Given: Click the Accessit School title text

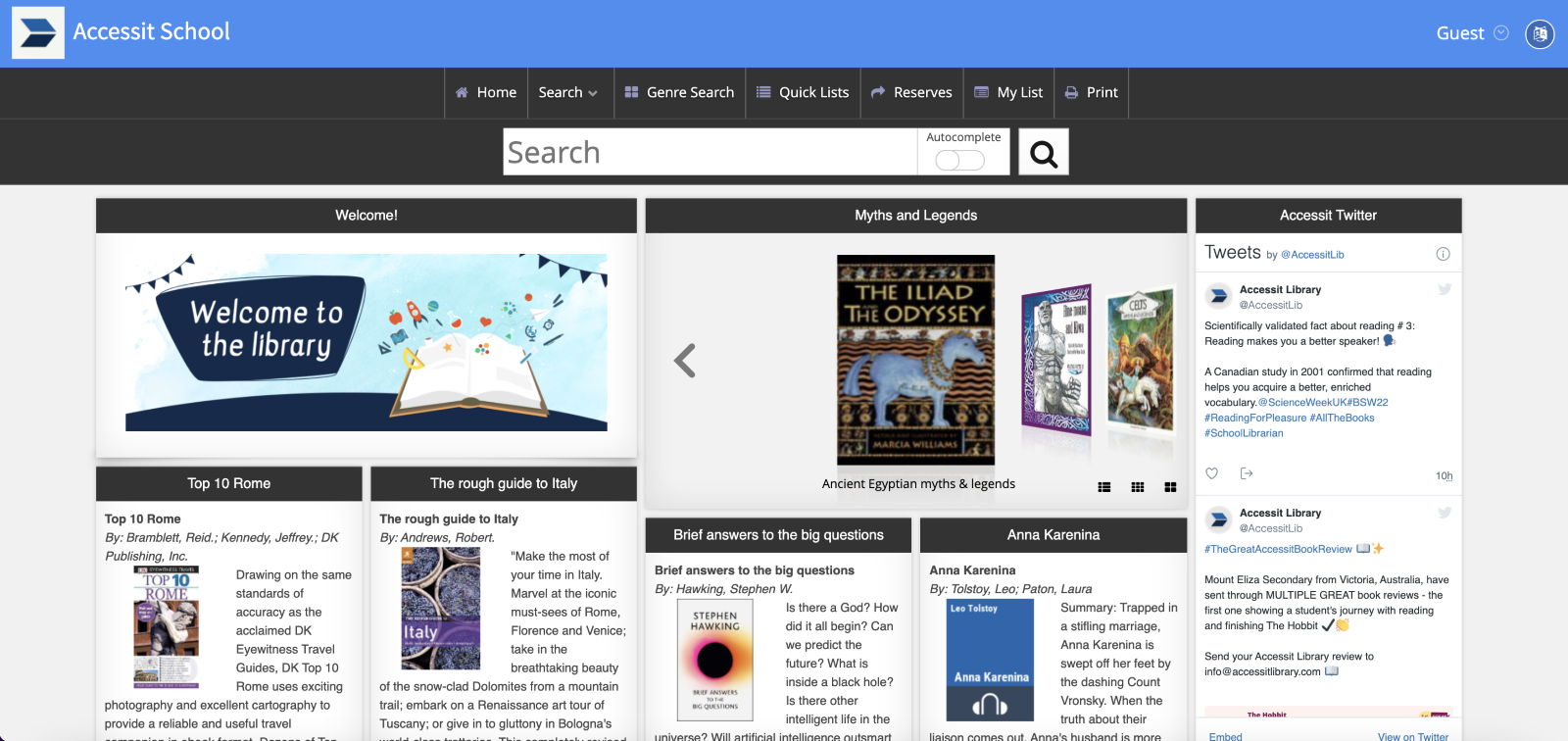Looking at the screenshot, I should tap(152, 32).
